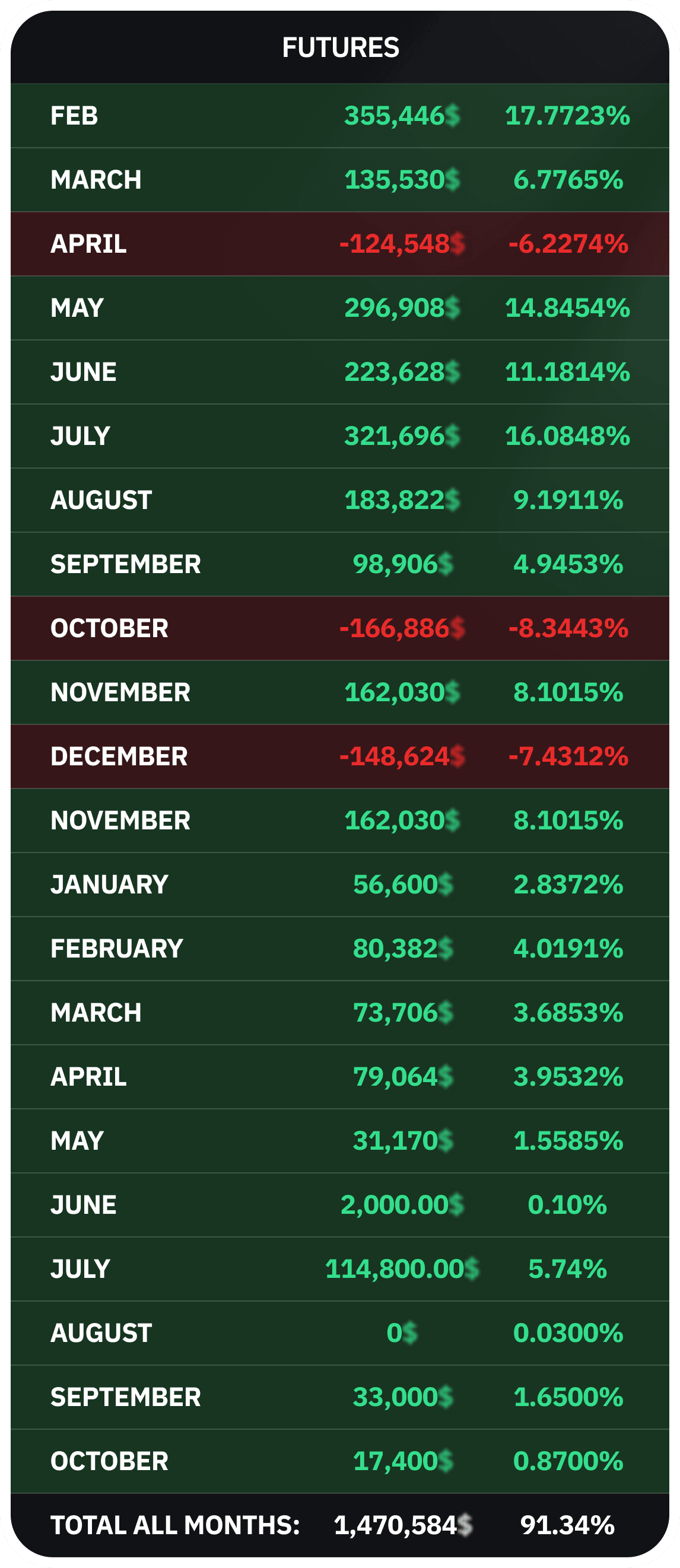Select the FEB row label
The image size is (680, 1568).
[x=74, y=116]
